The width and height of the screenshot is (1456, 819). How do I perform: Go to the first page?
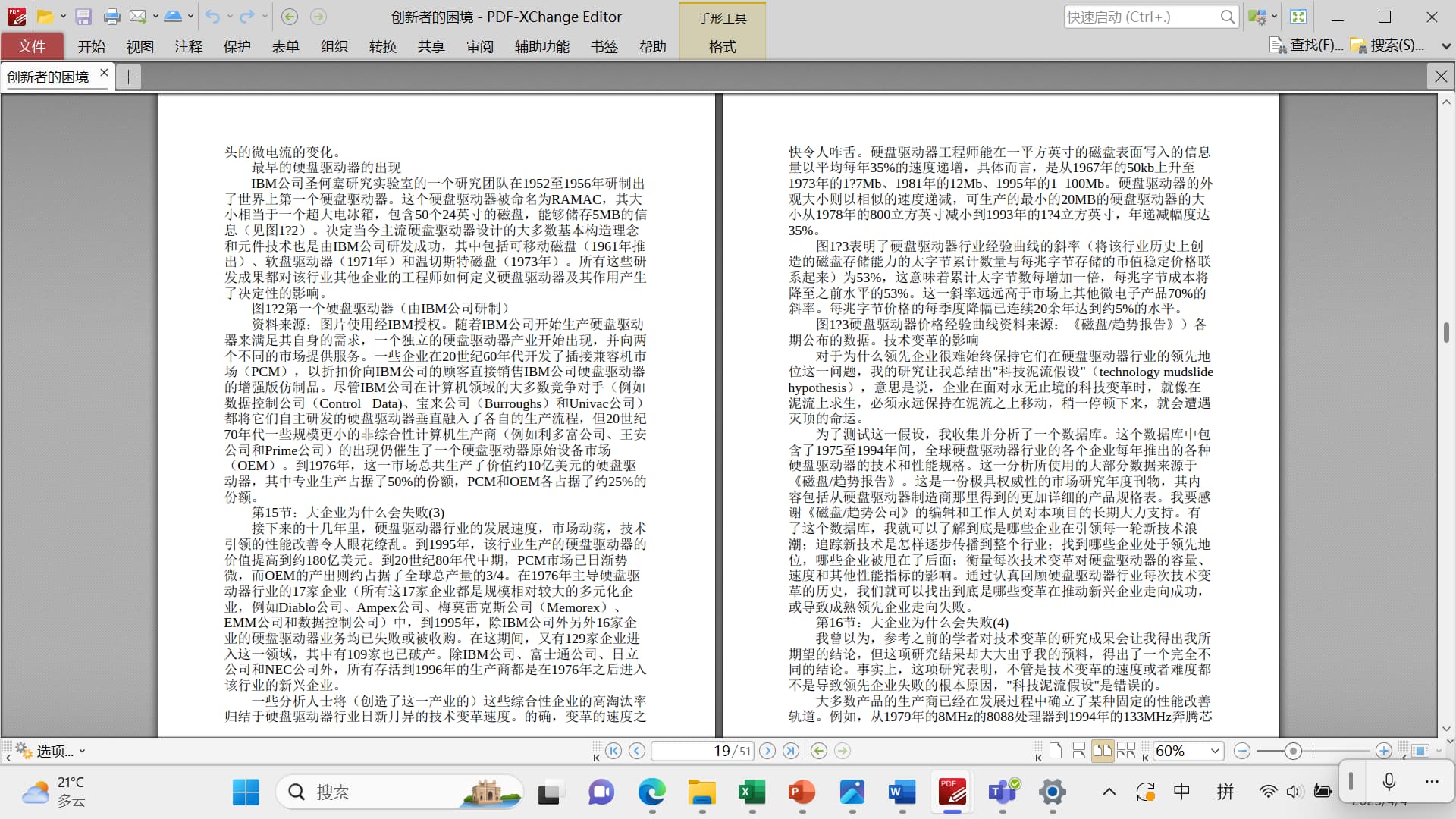613,751
